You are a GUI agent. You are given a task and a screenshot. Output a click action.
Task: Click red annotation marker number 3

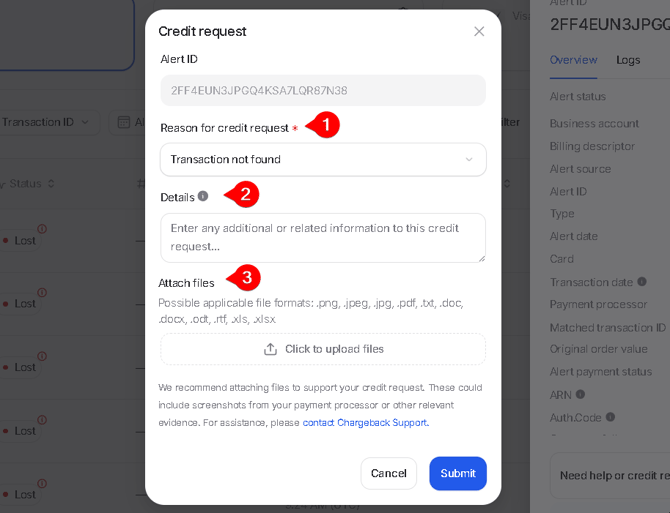(245, 278)
